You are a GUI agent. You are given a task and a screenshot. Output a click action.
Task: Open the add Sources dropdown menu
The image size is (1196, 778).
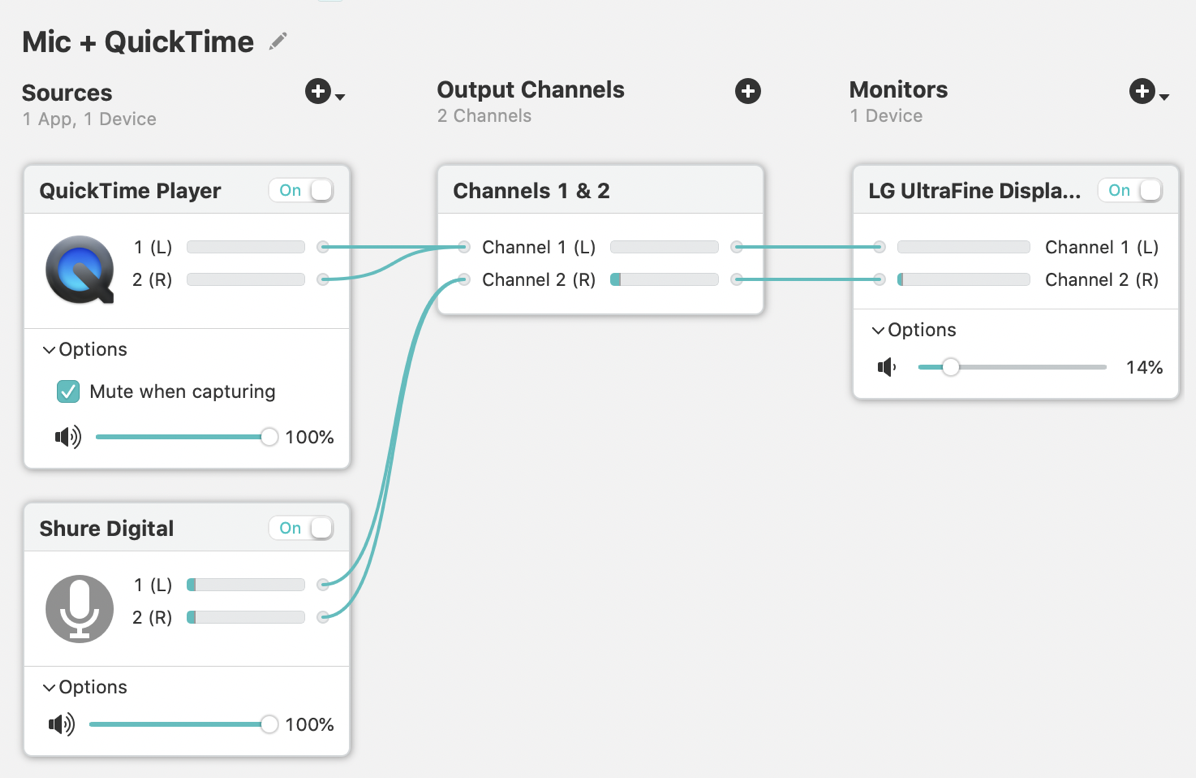[324, 92]
